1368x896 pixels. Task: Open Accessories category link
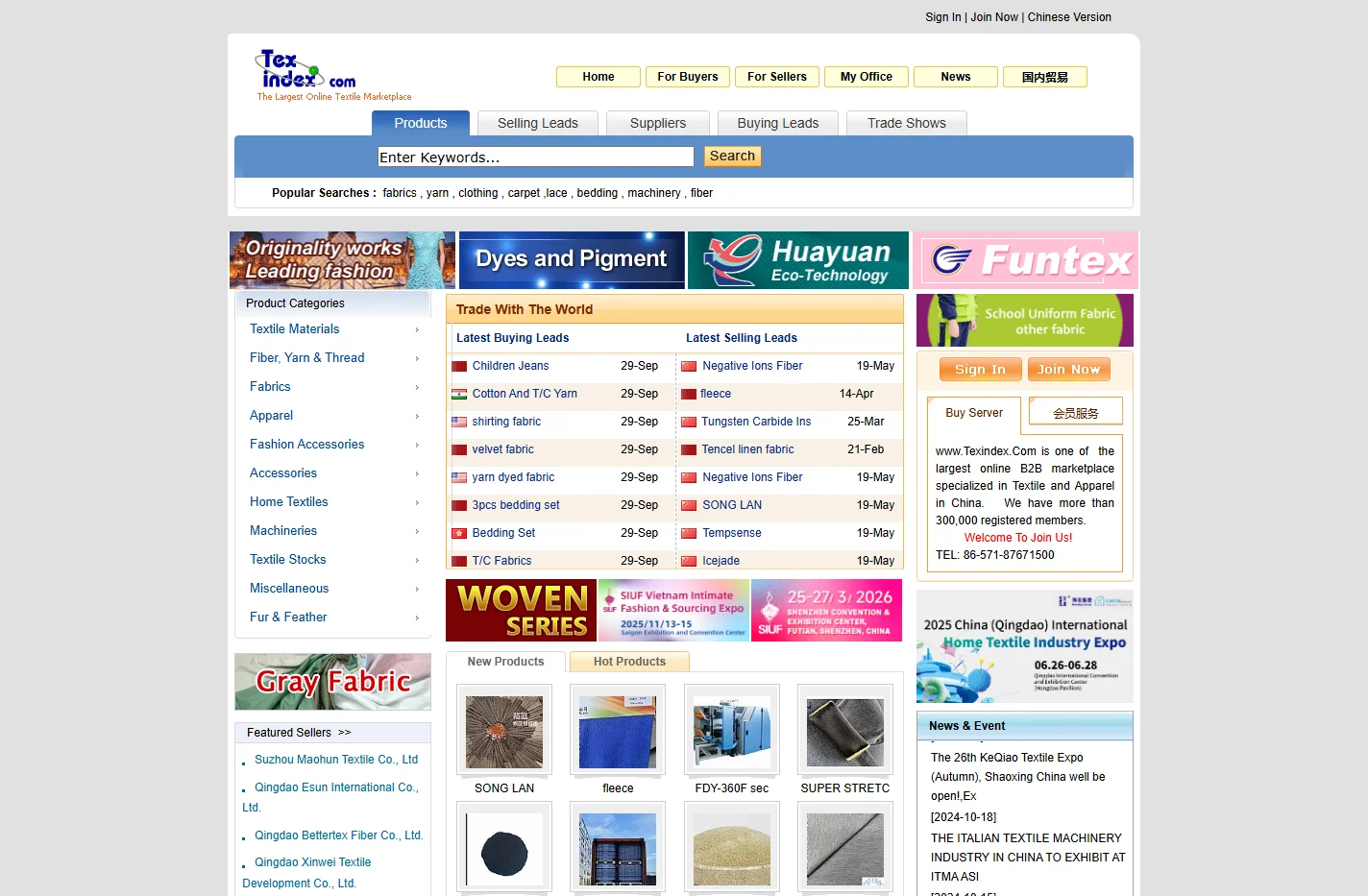[x=283, y=473]
